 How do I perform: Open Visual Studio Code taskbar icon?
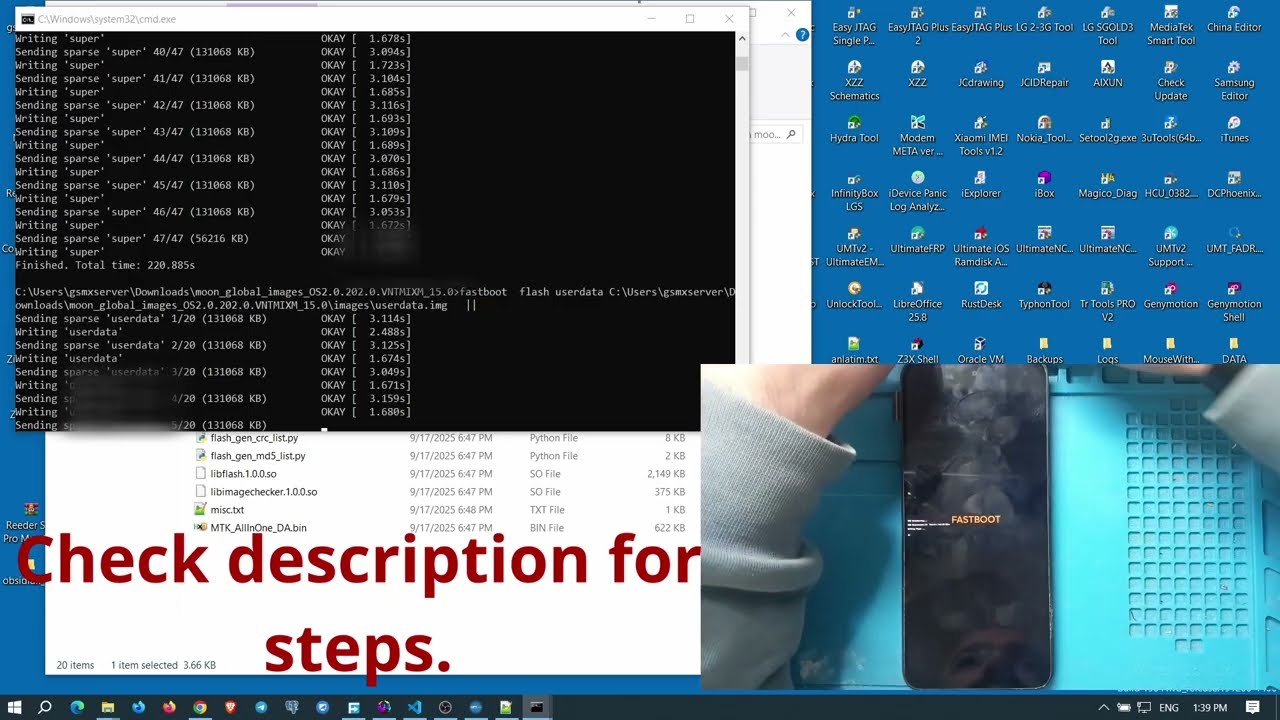point(414,707)
